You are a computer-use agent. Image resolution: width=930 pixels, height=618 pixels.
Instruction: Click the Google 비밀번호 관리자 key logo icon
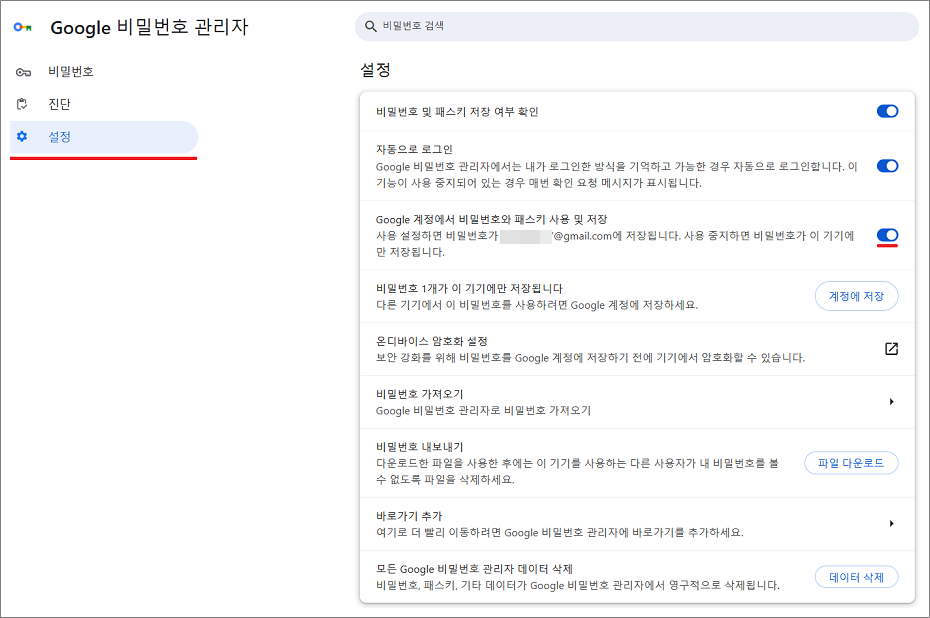point(22,28)
